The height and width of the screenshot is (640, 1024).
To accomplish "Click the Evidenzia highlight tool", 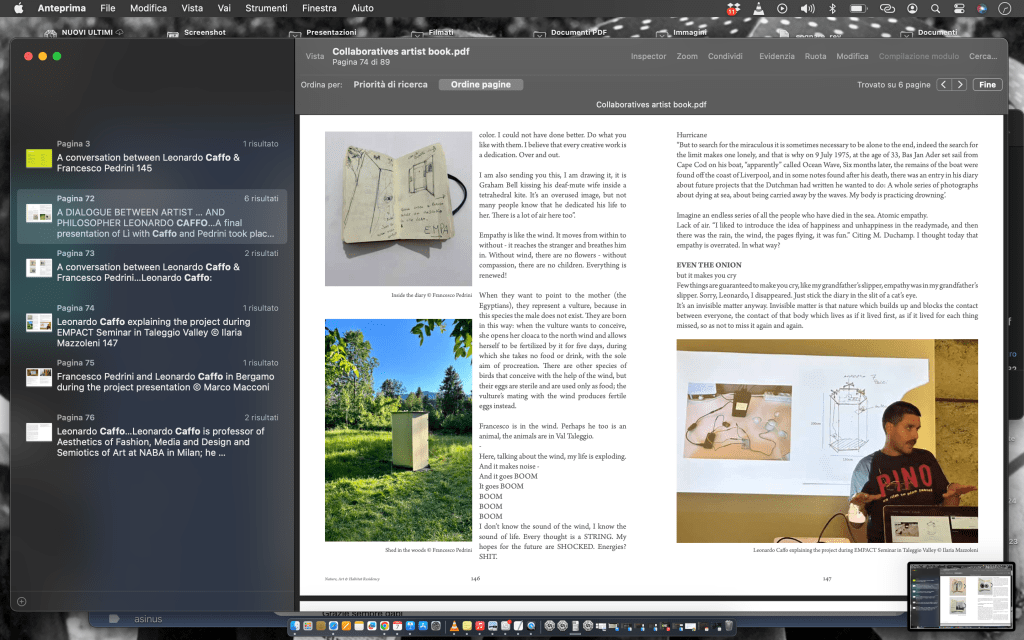I will 776,56.
